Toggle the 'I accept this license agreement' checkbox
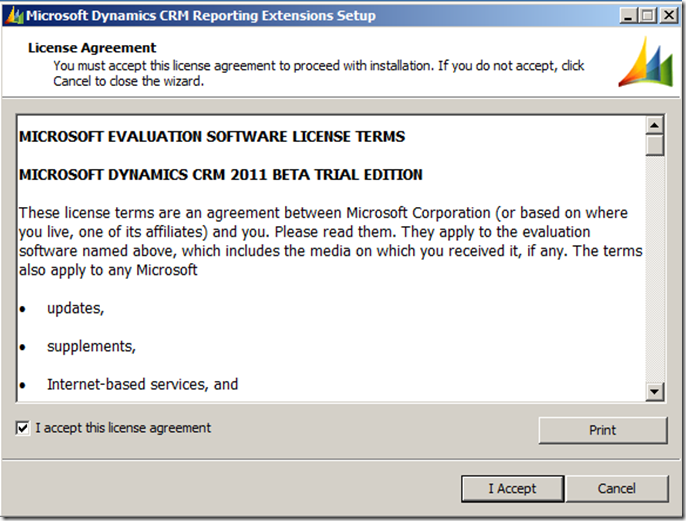Viewport: 686px width, 521px height. (23, 428)
